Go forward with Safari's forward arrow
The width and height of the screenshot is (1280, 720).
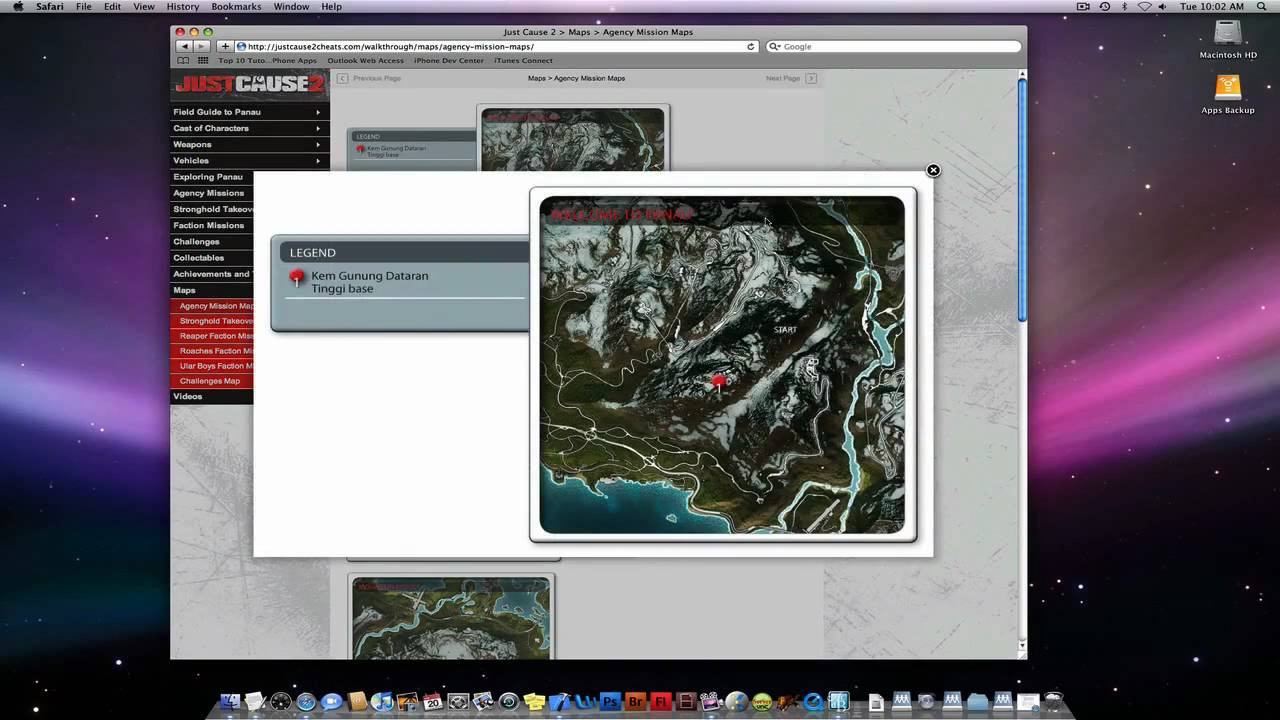tap(202, 46)
